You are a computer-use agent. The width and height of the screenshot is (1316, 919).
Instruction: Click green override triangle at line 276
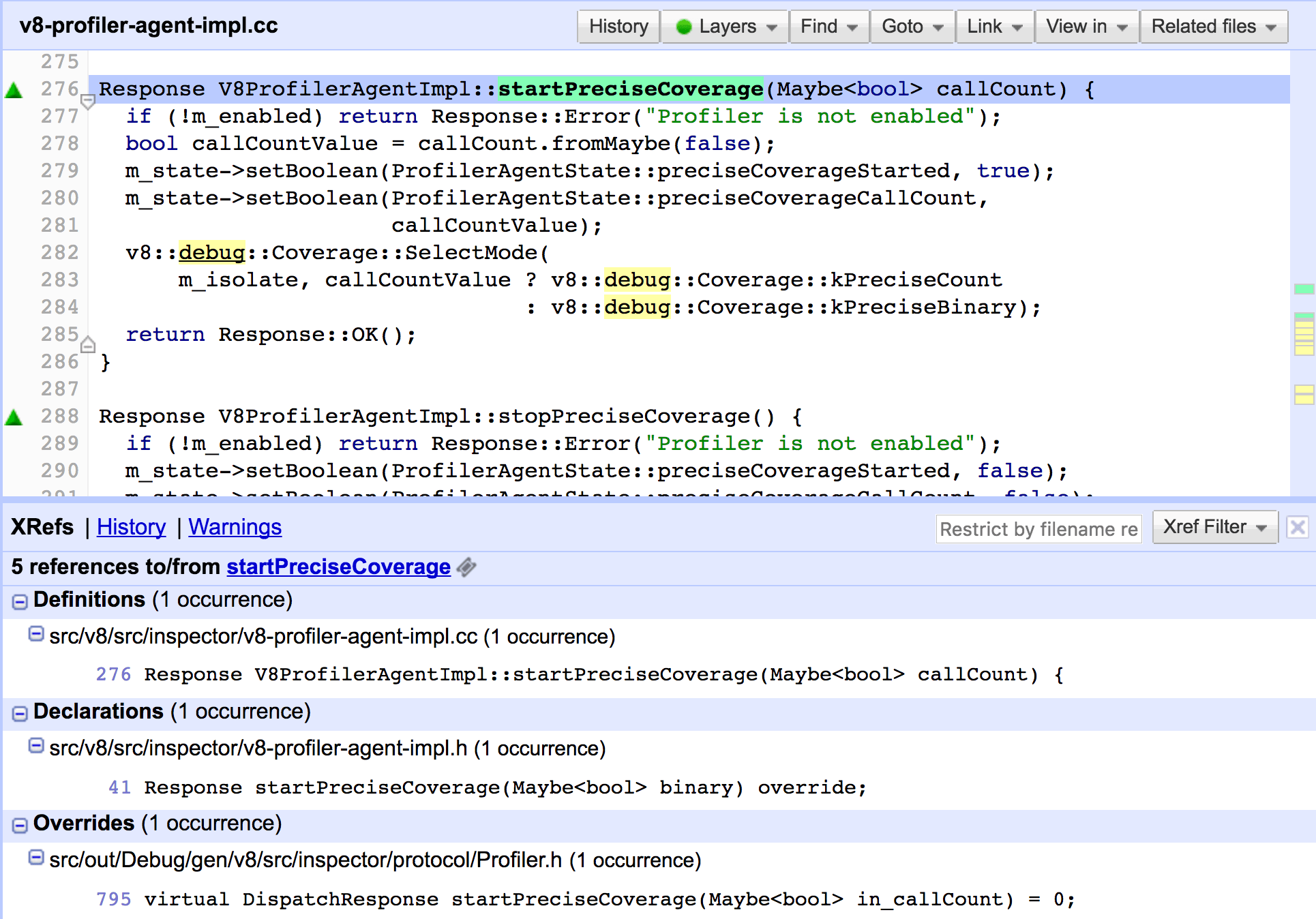[14, 90]
